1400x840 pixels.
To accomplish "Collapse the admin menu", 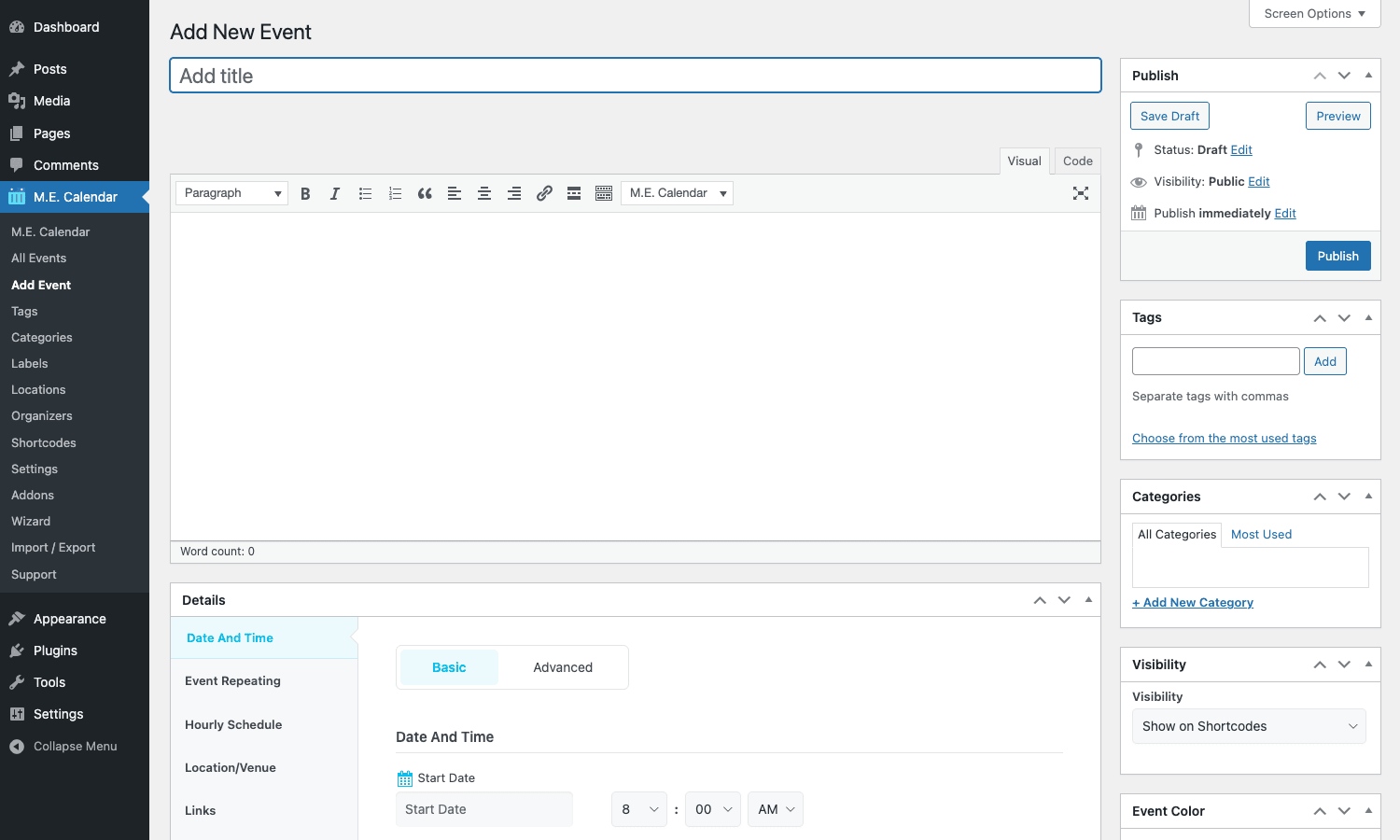I will click(75, 746).
